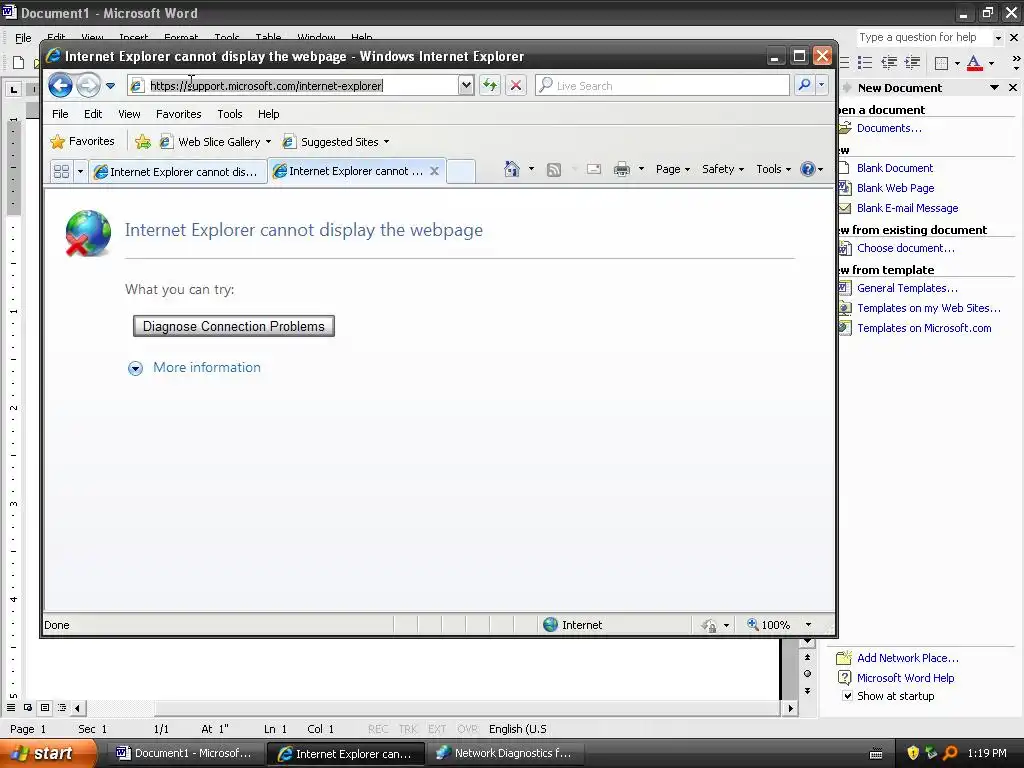Open search provider dropdown arrow
Image resolution: width=1024 pixels, height=768 pixels.
click(822, 85)
